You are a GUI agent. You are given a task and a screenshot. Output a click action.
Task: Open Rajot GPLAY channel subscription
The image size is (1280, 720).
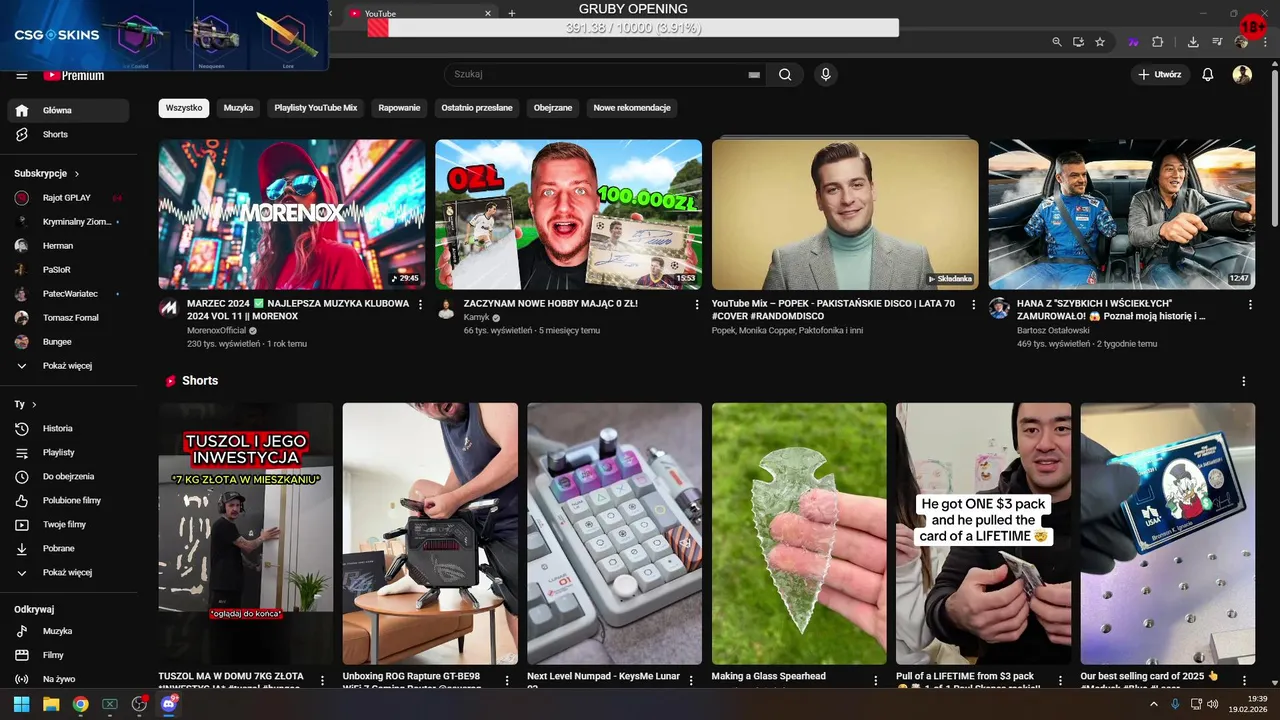point(68,198)
